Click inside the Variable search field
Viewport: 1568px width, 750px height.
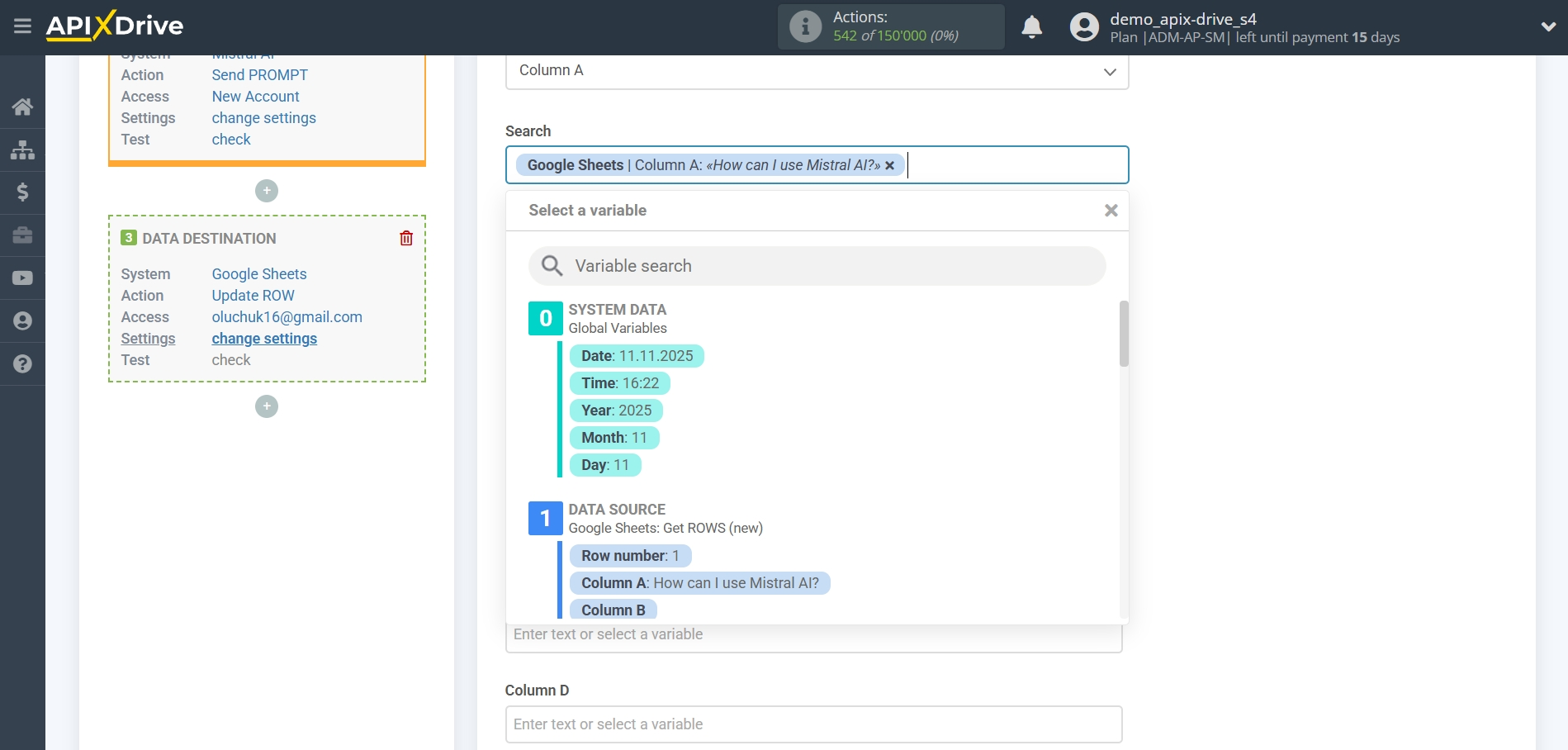pos(816,266)
